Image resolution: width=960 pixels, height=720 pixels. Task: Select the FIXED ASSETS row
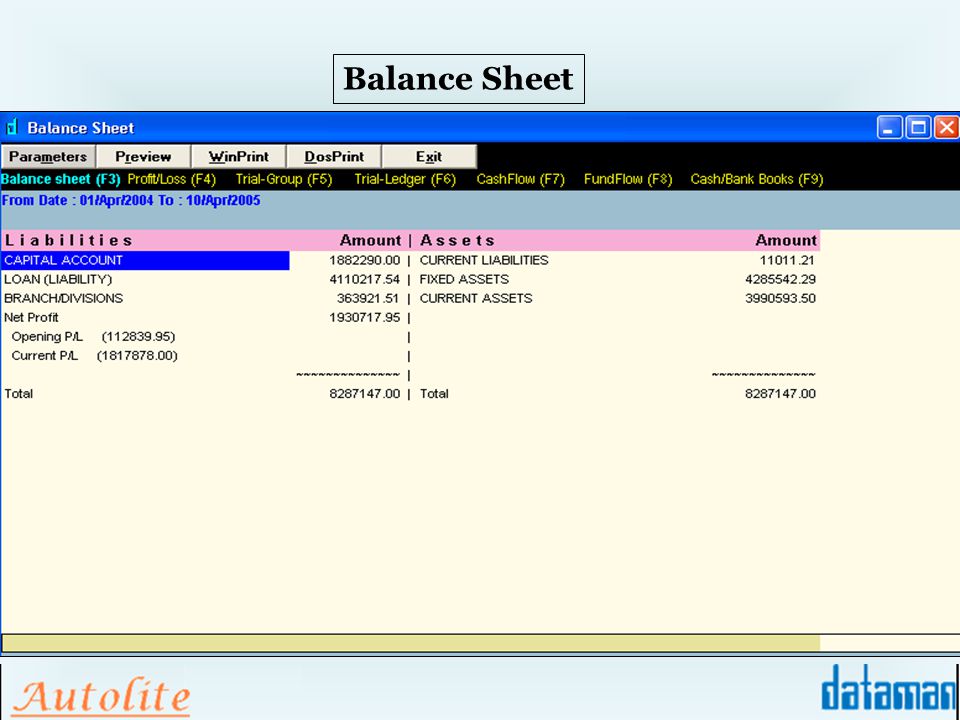(x=464, y=279)
